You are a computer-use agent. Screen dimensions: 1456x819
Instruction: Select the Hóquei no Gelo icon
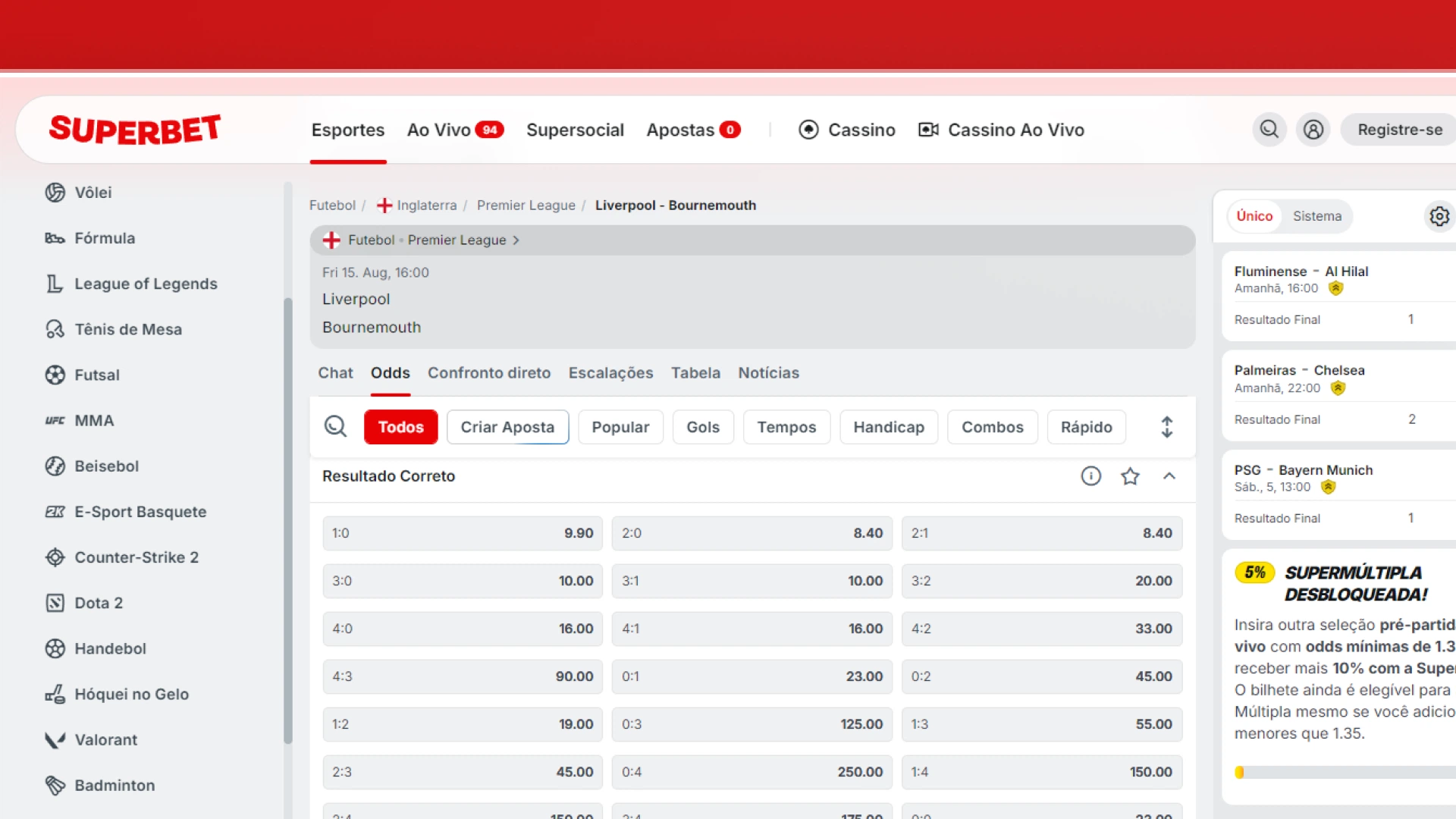click(55, 694)
